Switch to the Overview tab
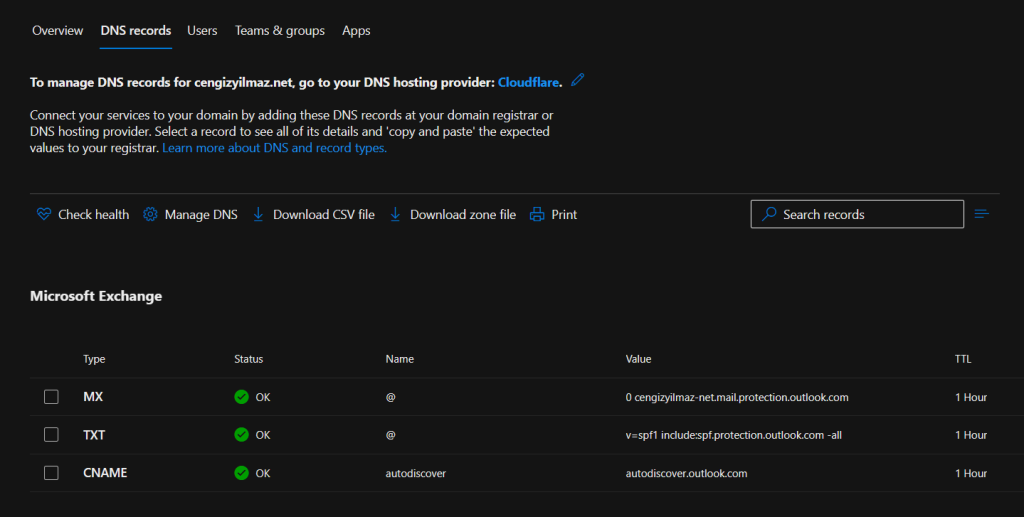The image size is (1024, 517). pos(57,31)
